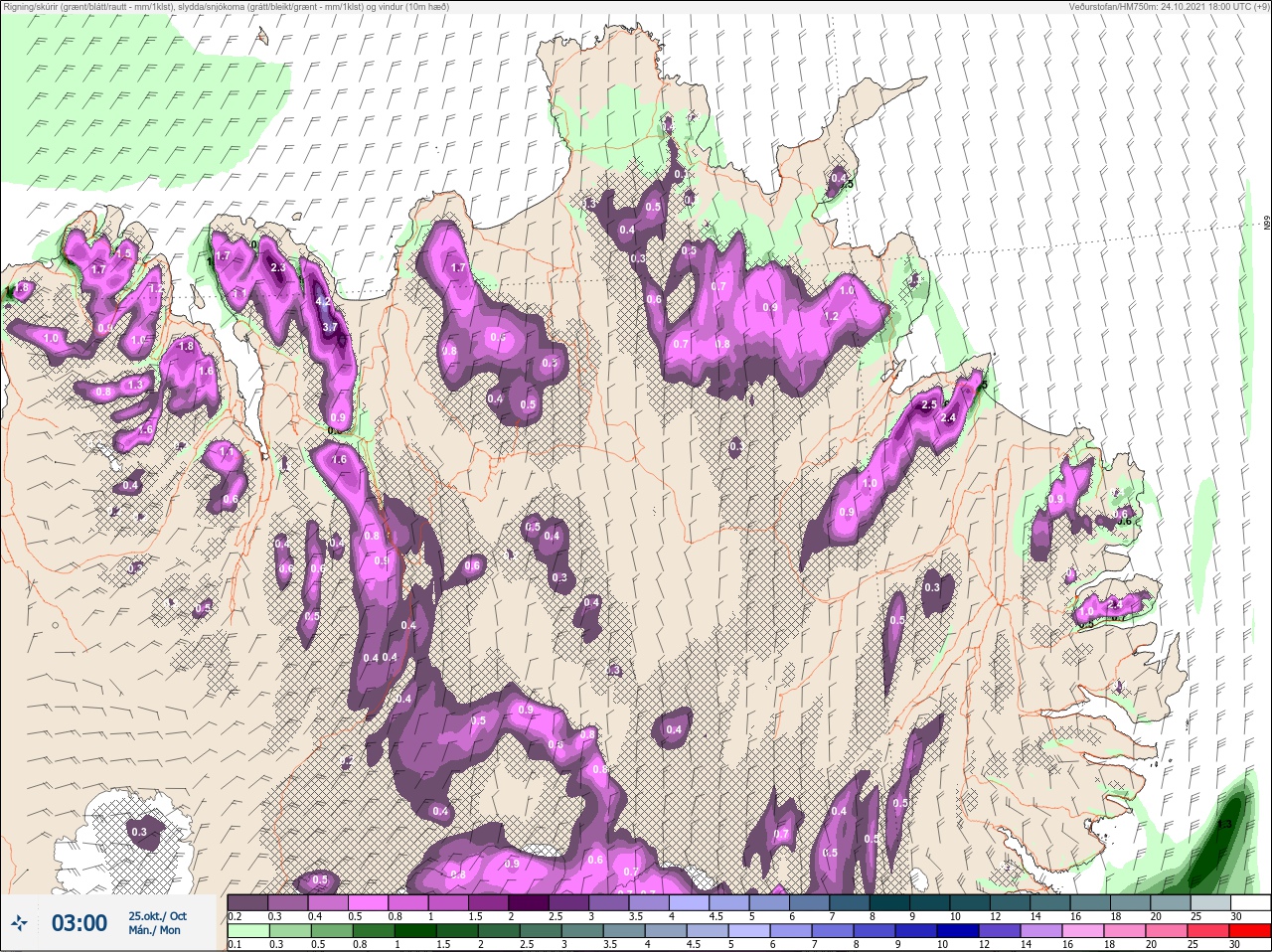Pick the bright red 30 rain legend swatch
The image size is (1272, 952).
pos(1250,931)
